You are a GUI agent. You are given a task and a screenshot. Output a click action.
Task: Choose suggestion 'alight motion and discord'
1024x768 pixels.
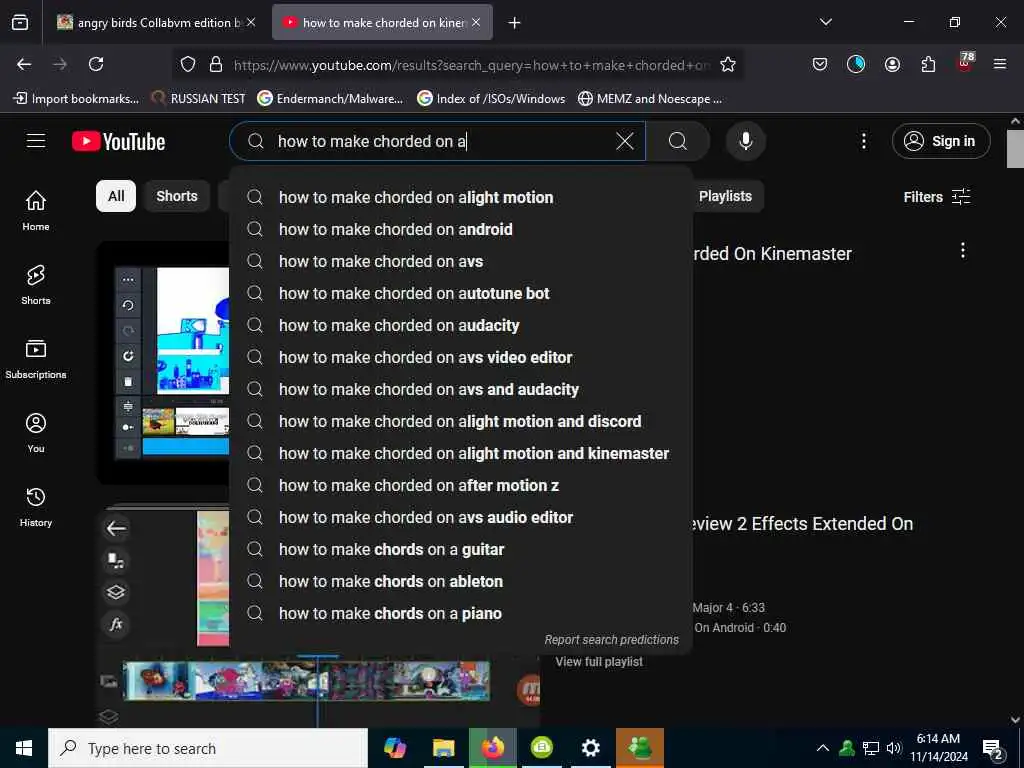[x=461, y=421]
